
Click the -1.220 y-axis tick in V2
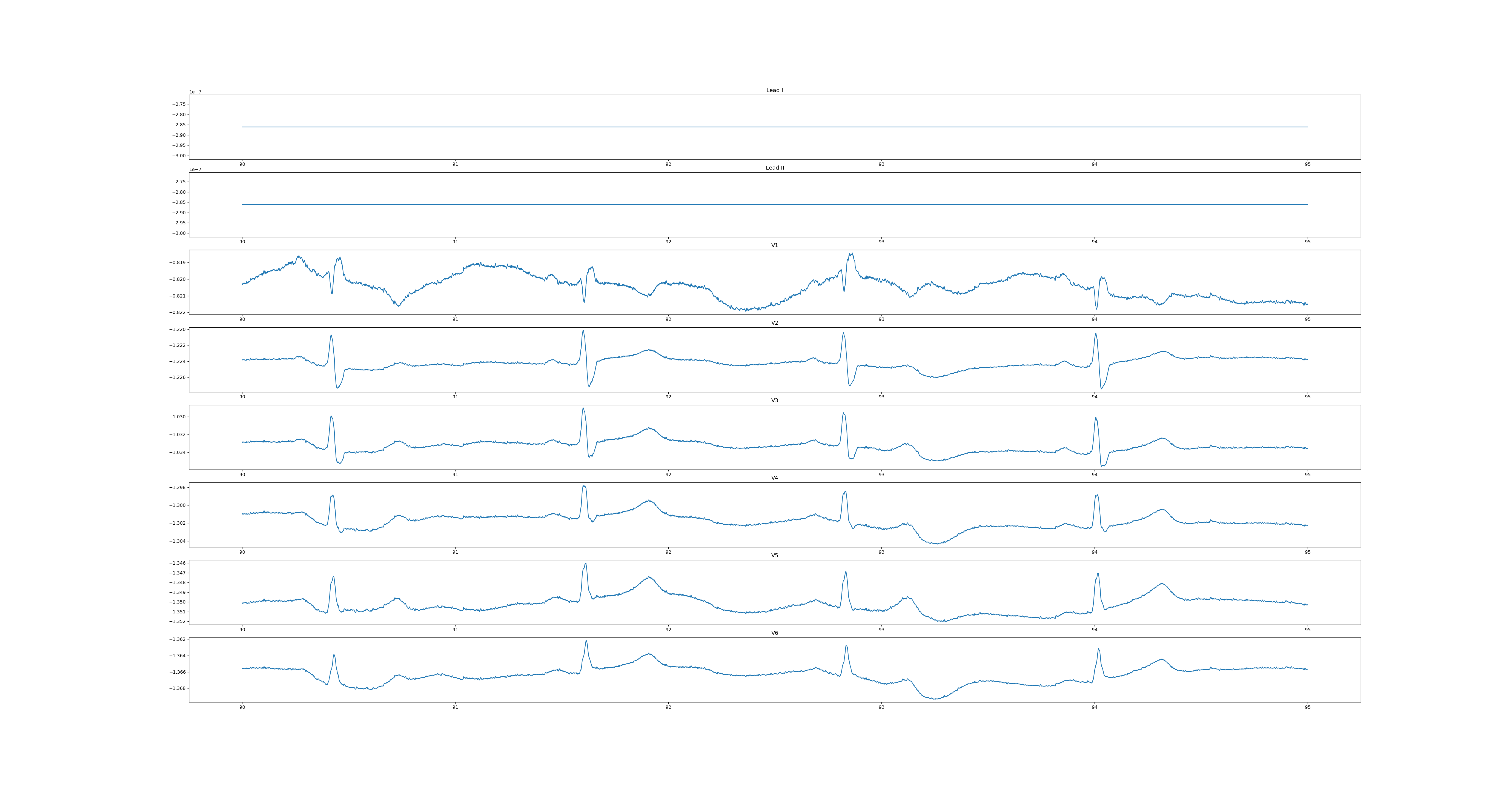coord(178,329)
